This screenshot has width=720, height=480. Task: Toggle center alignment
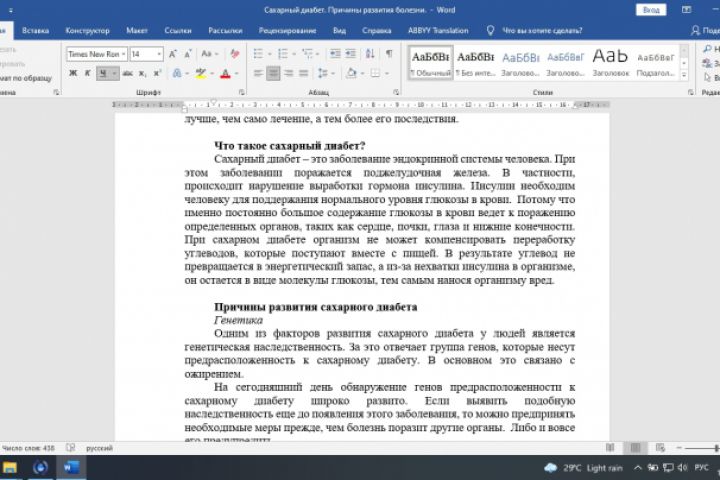coord(273,73)
